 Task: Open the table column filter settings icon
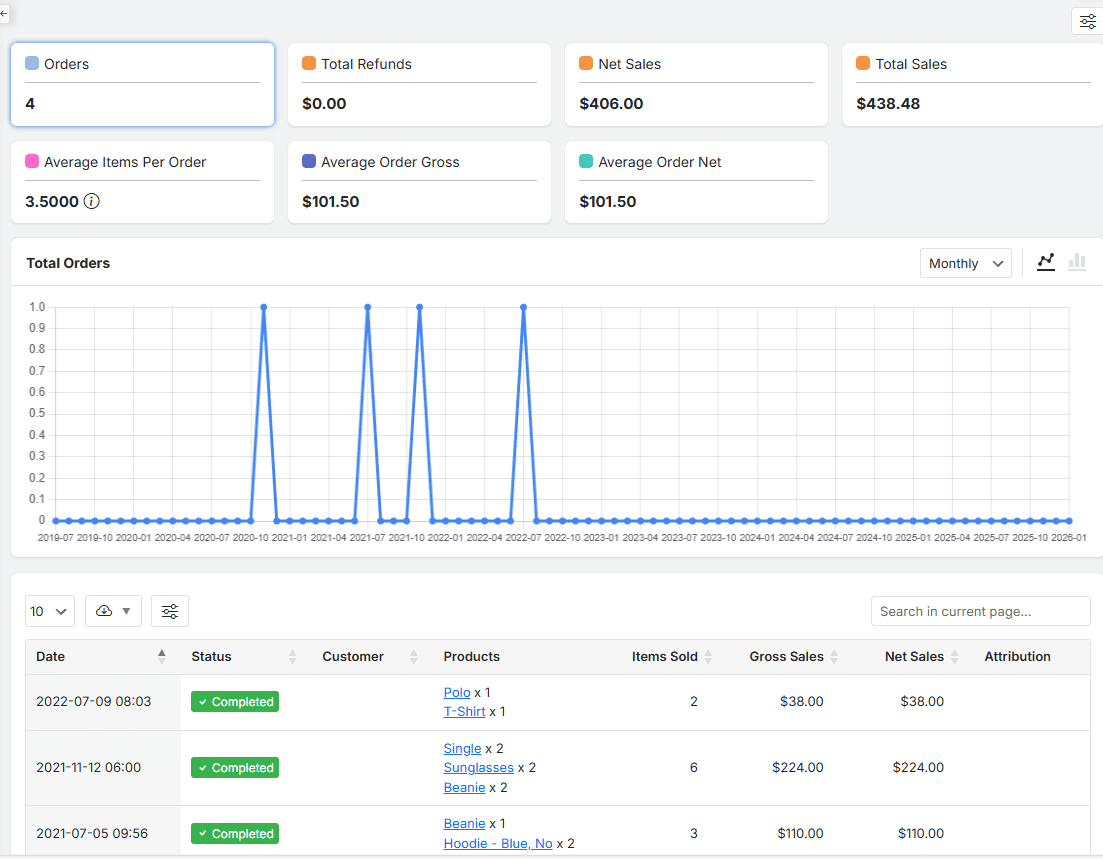coord(170,611)
